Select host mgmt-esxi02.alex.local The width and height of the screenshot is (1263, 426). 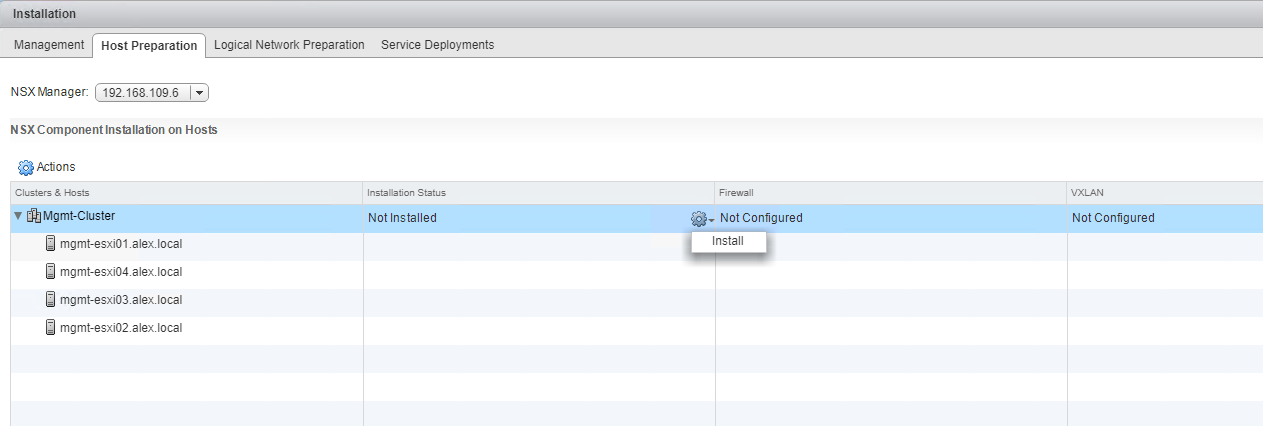point(121,328)
